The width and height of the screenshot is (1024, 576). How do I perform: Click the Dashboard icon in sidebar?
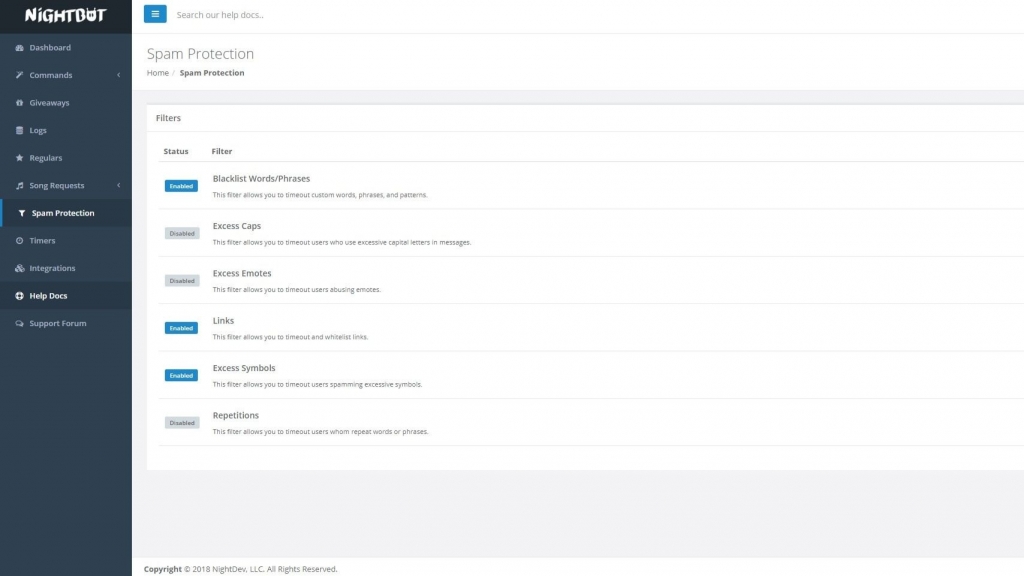point(19,48)
